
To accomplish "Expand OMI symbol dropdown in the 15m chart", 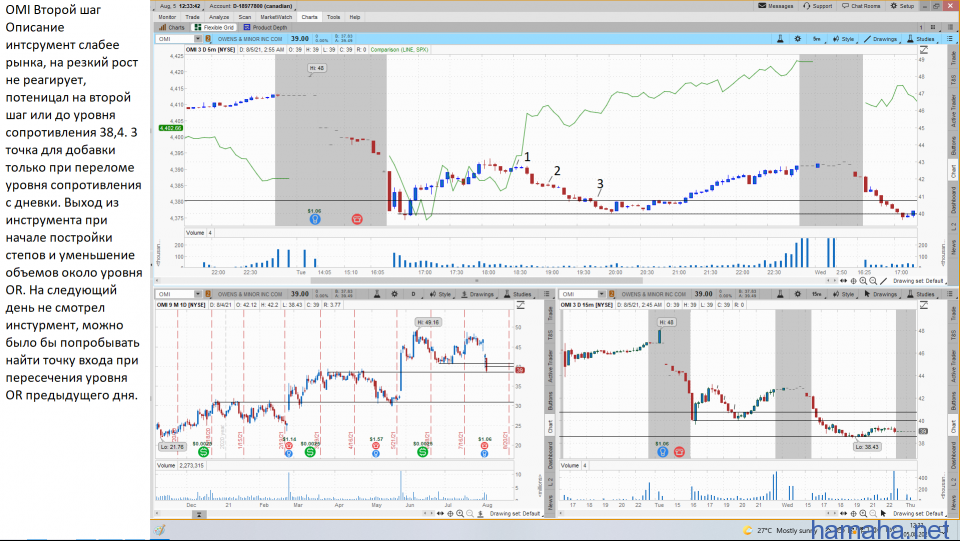I will 601,294.
